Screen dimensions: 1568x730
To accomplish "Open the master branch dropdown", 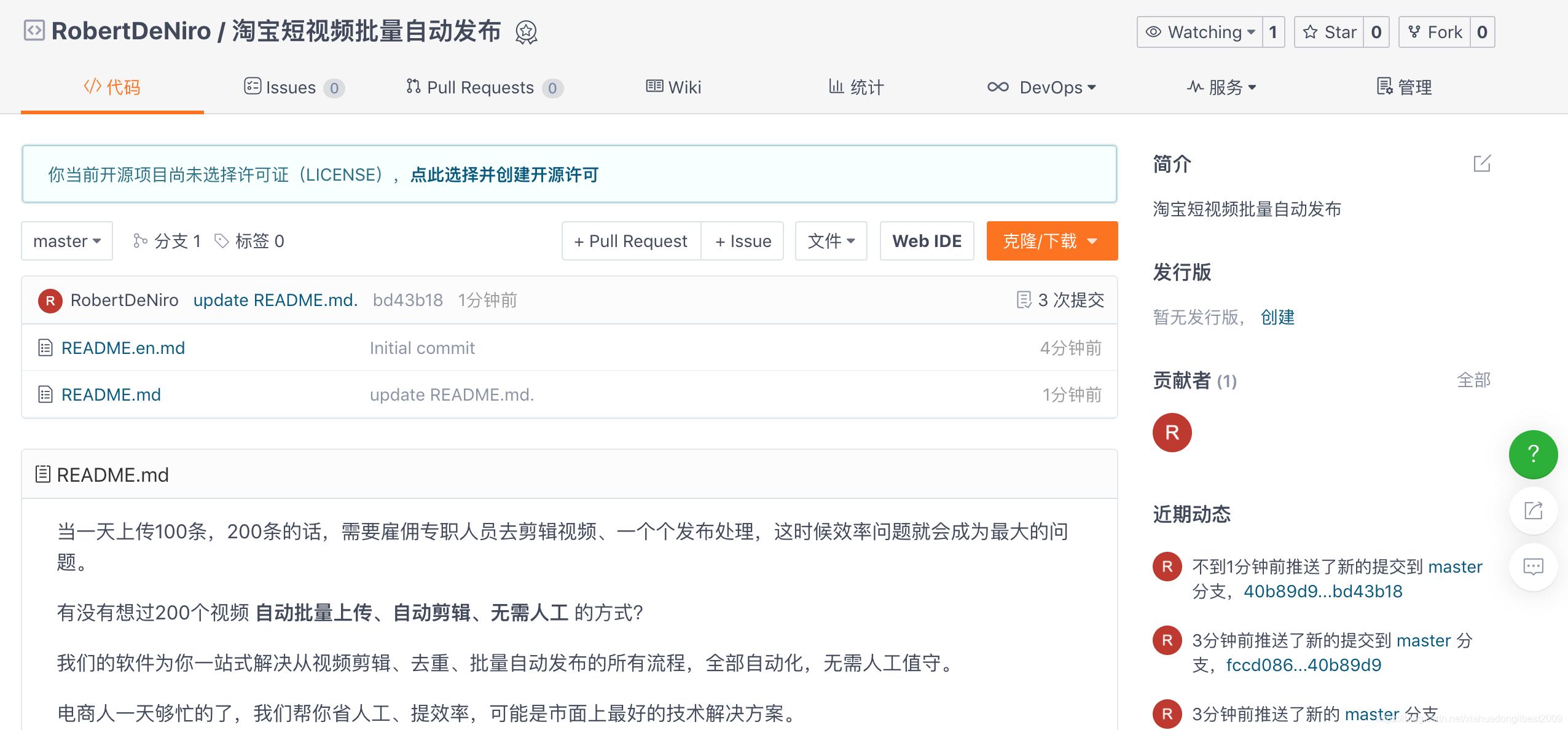I will pyautogui.click(x=67, y=241).
